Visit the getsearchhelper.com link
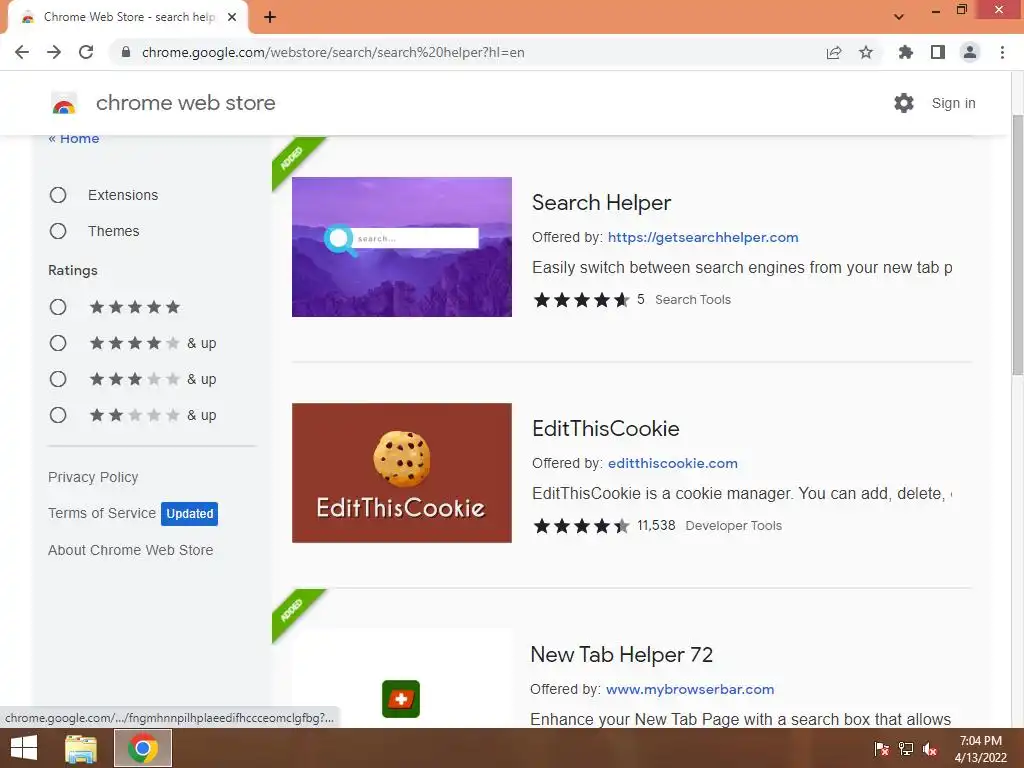Screen dimensions: 1024x768 coord(703,237)
